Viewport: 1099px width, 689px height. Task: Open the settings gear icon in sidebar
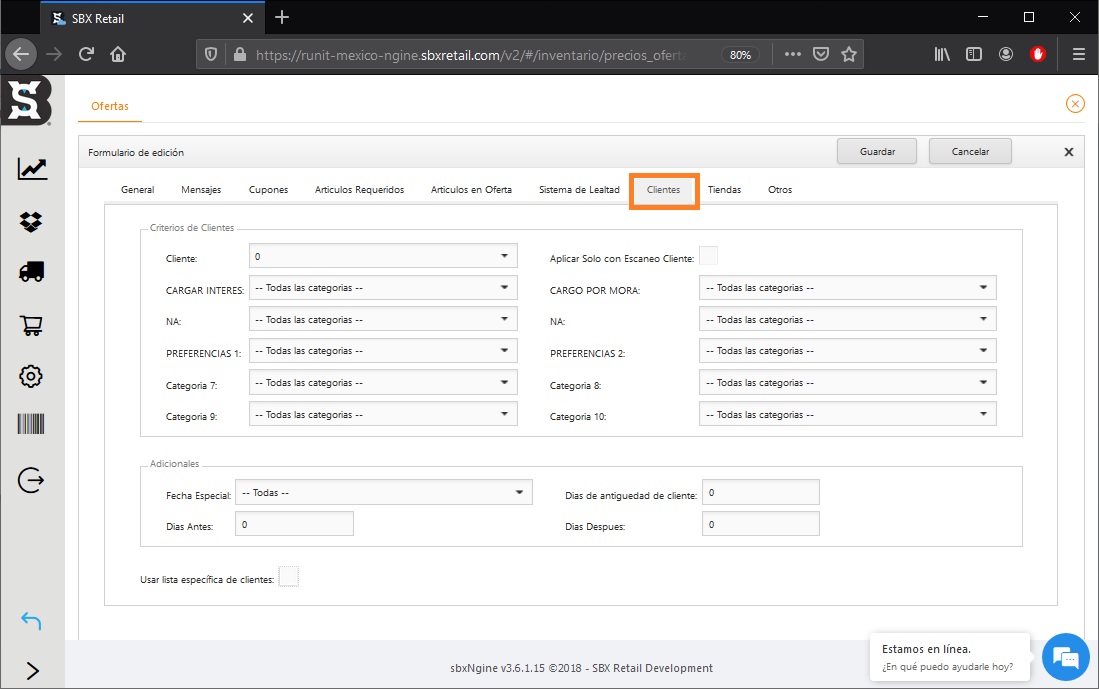pyautogui.click(x=31, y=376)
